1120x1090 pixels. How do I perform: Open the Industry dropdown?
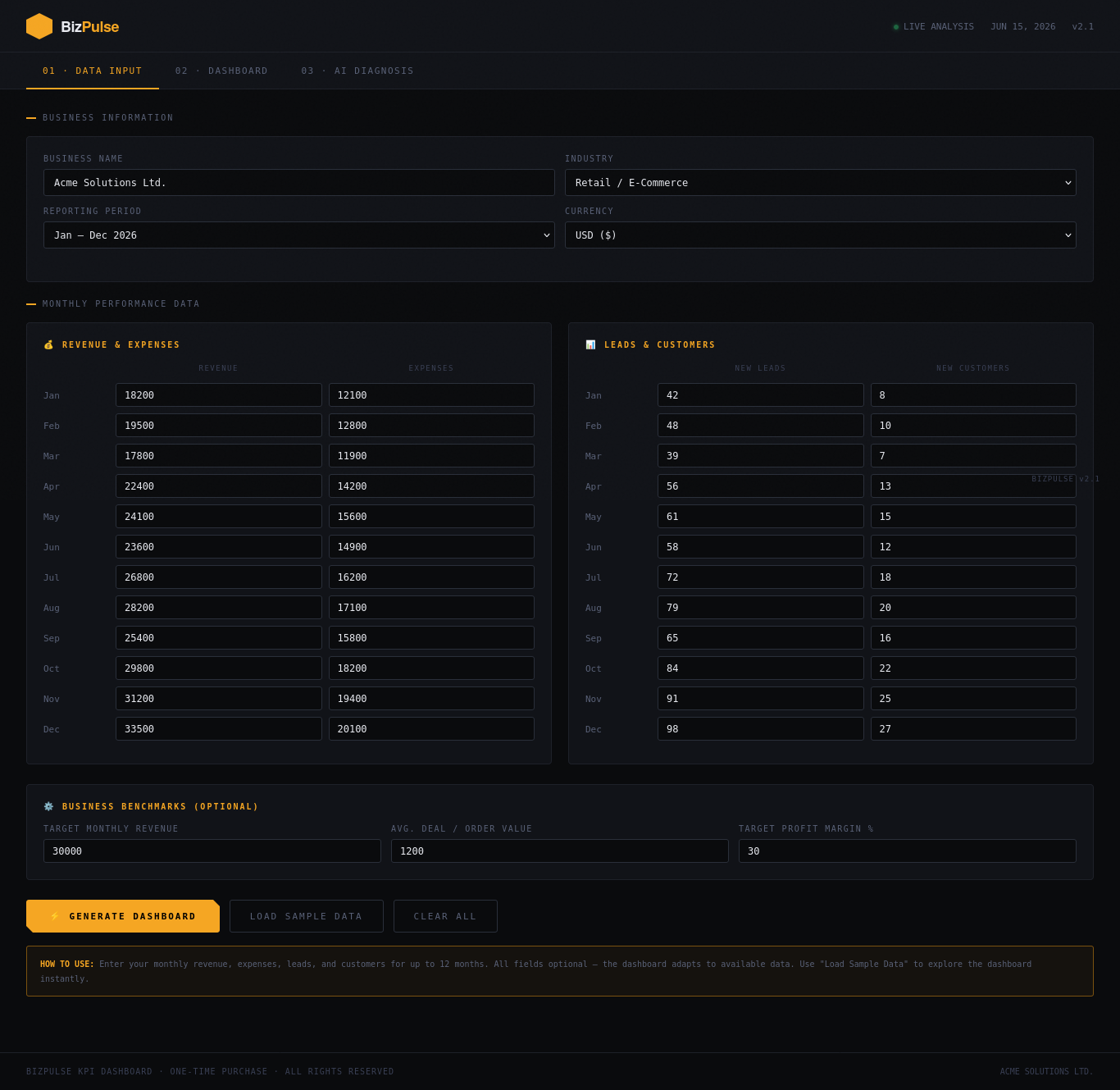[820, 183]
